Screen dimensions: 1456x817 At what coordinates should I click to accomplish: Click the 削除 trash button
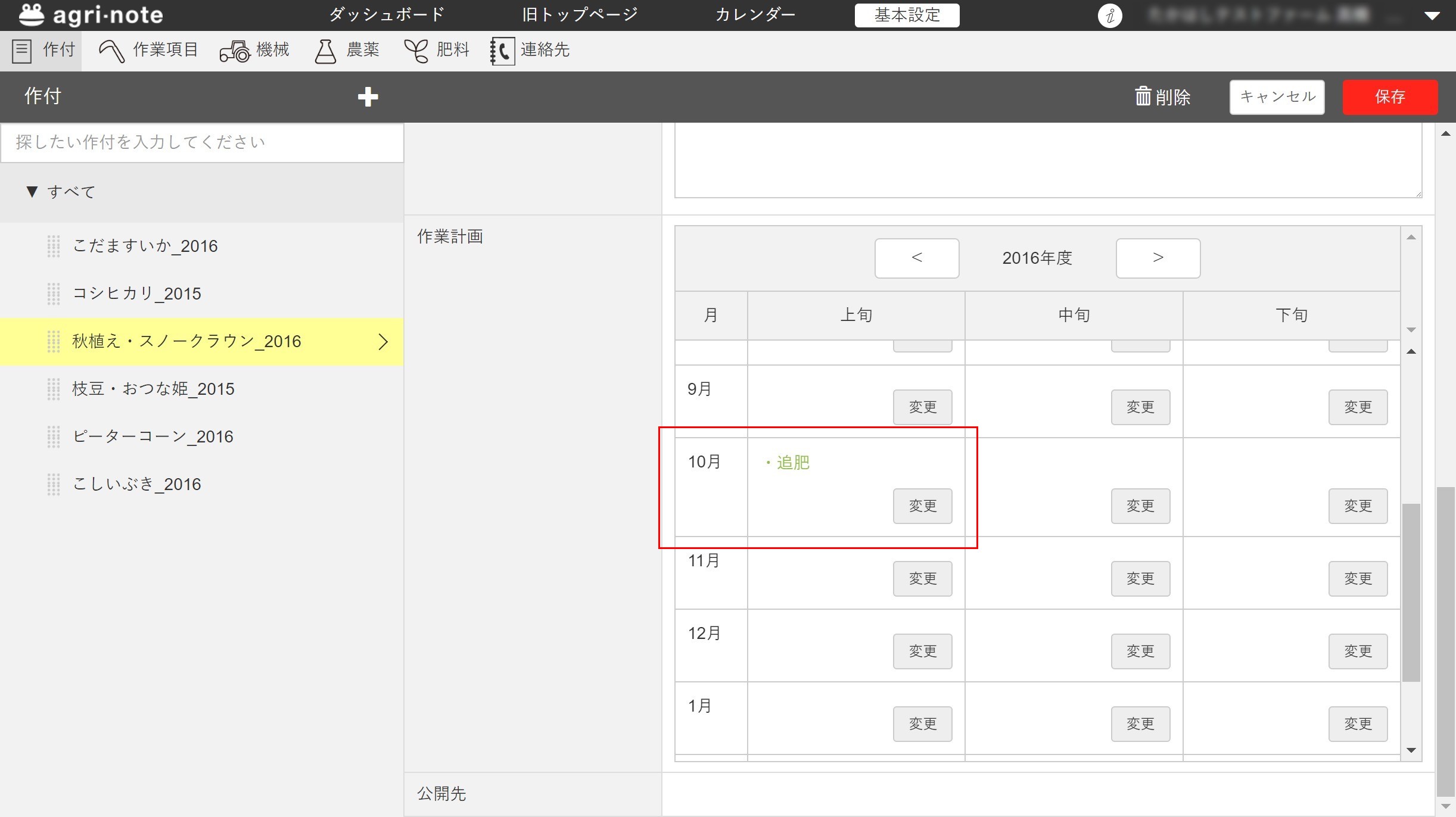(1162, 96)
